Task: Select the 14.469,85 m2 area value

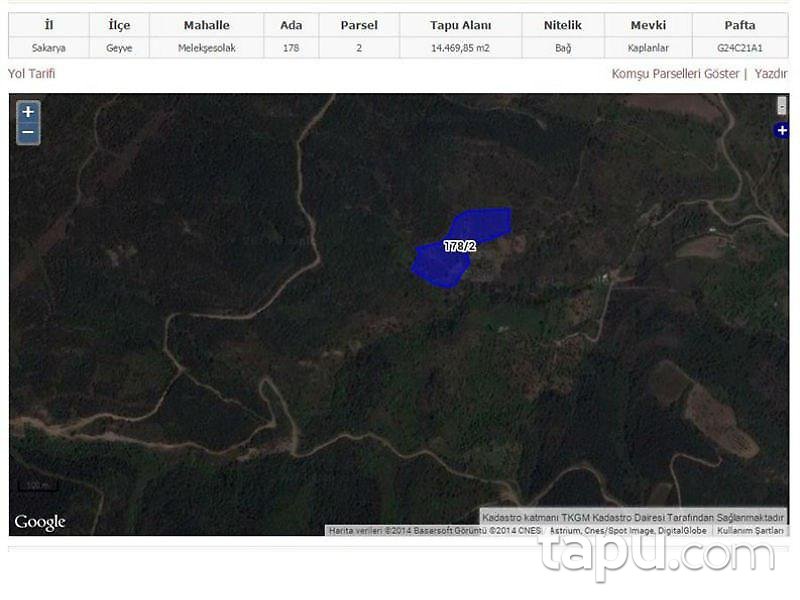Action: point(460,47)
